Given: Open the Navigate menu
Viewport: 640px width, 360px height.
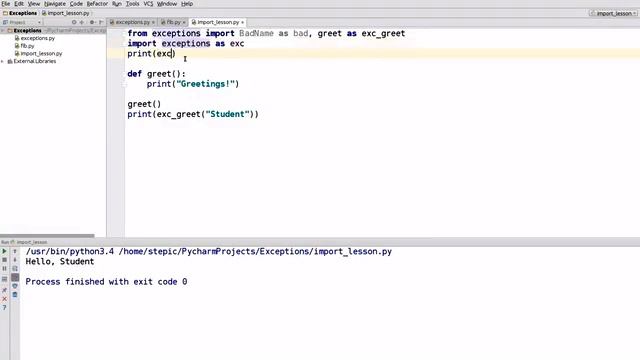Looking at the screenshot, I should tap(55, 4).
